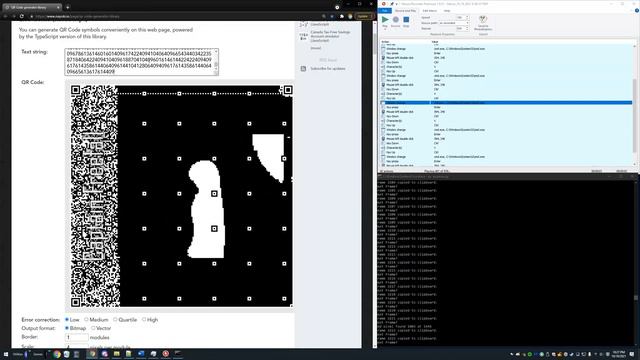640x360 pixels.
Task: Select High error correction
Action: click(144, 320)
